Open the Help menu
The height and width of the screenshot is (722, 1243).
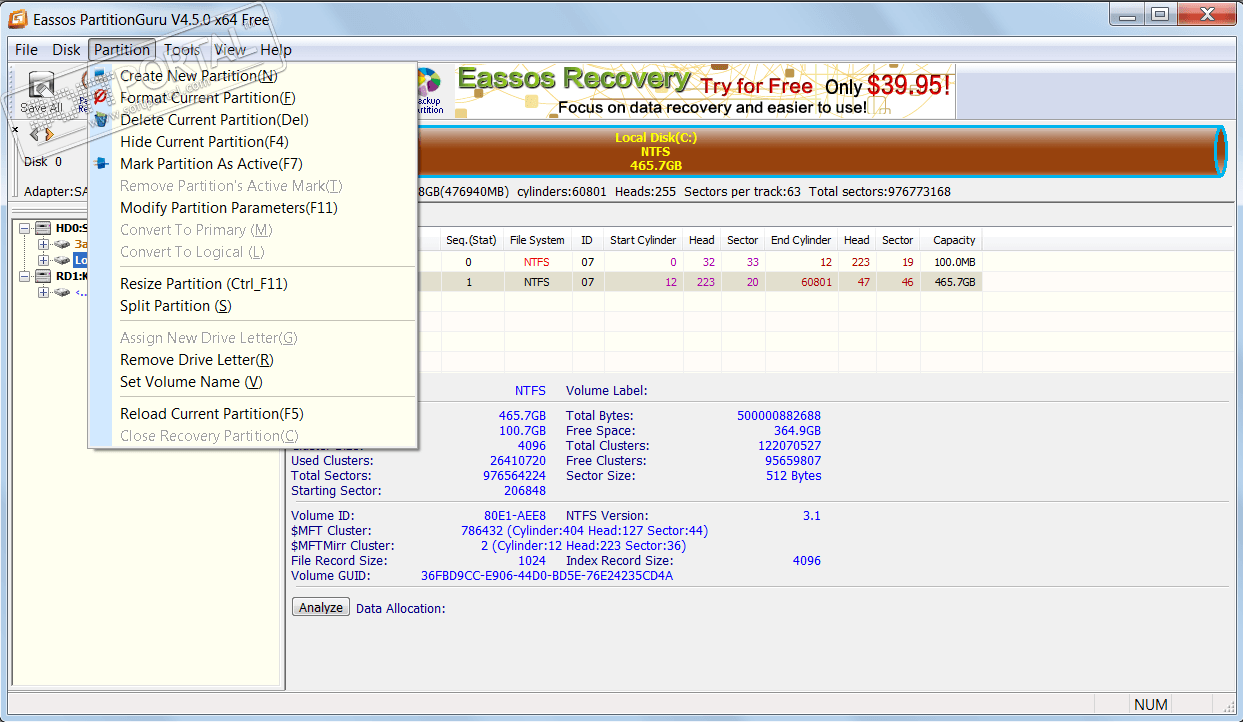pos(276,50)
